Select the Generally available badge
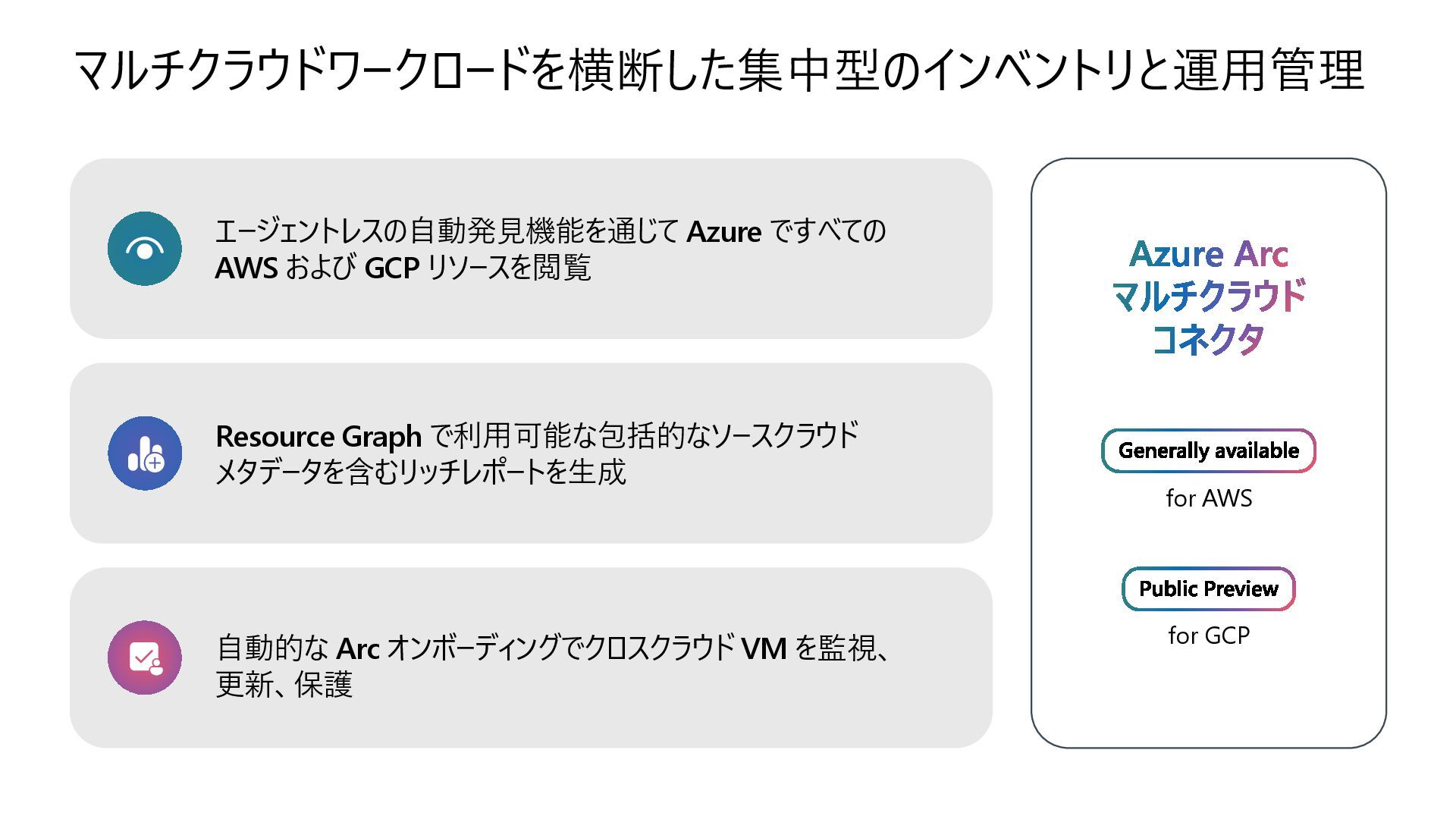 (1208, 450)
